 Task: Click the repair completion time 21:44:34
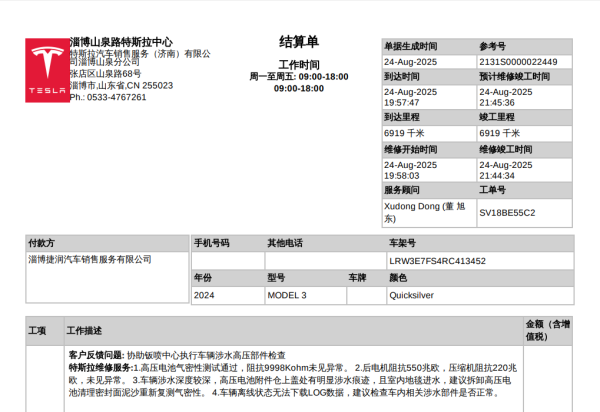click(497, 175)
